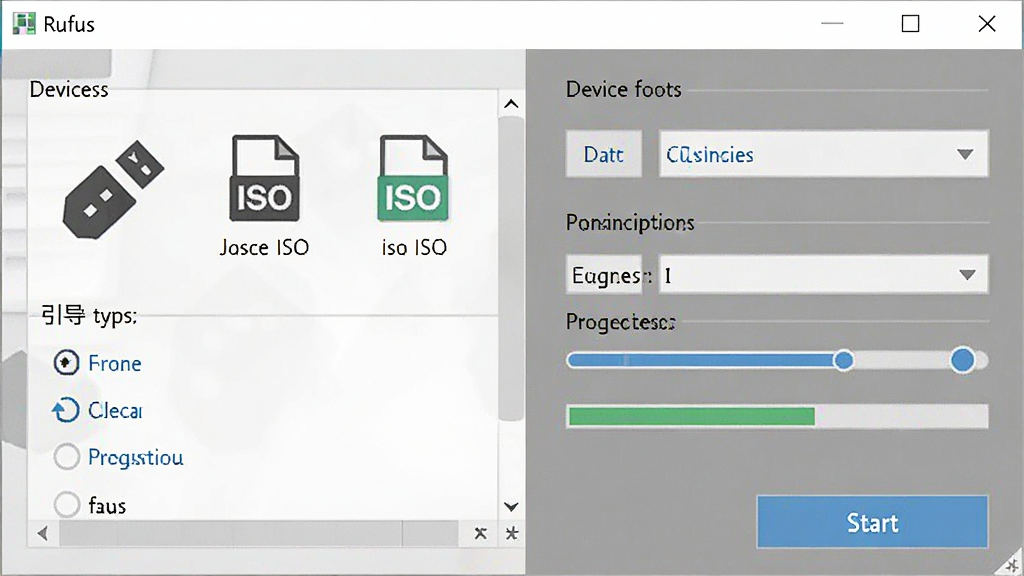This screenshot has width=1024, height=576.
Task: Click the asterisk icon at list corner
Action: 511,533
